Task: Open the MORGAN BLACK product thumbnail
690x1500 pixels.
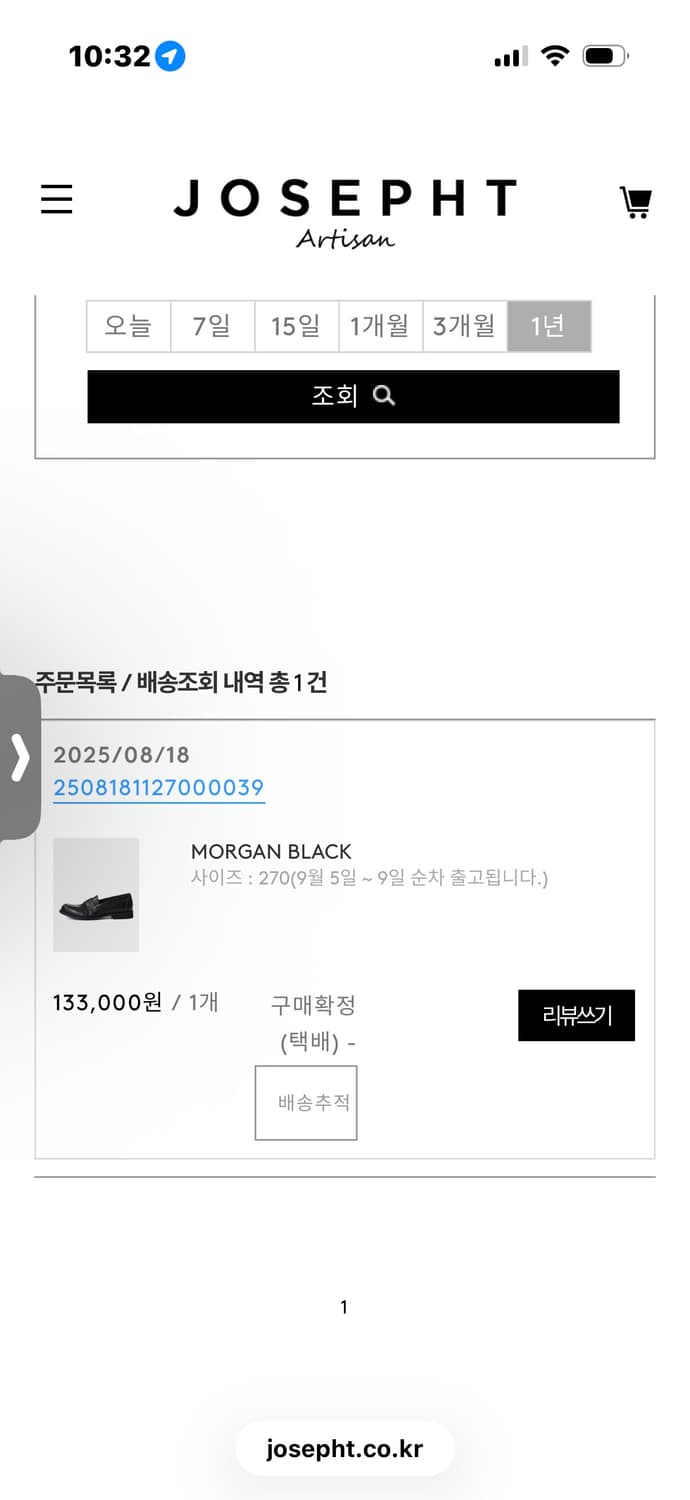Action: click(x=96, y=893)
